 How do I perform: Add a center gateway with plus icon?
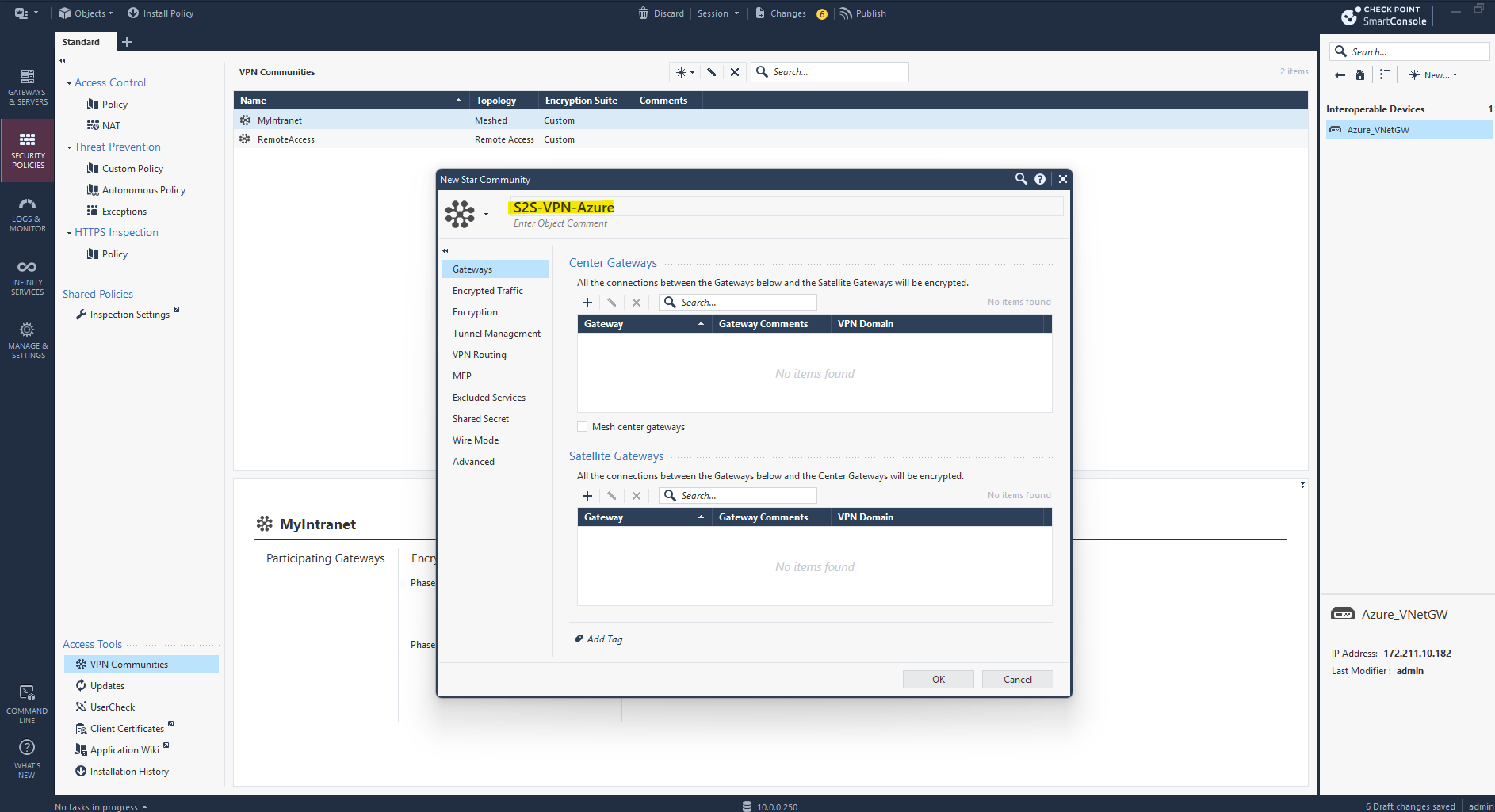[587, 303]
